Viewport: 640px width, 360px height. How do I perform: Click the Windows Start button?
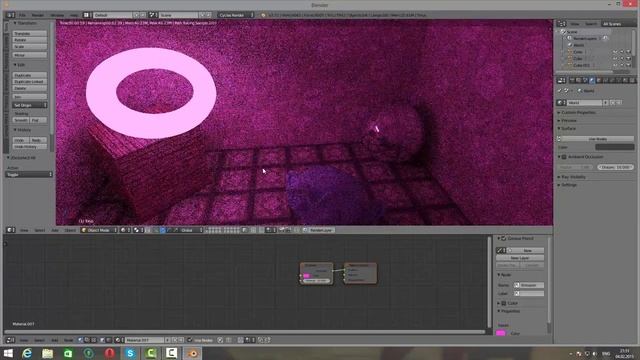(x=8, y=353)
